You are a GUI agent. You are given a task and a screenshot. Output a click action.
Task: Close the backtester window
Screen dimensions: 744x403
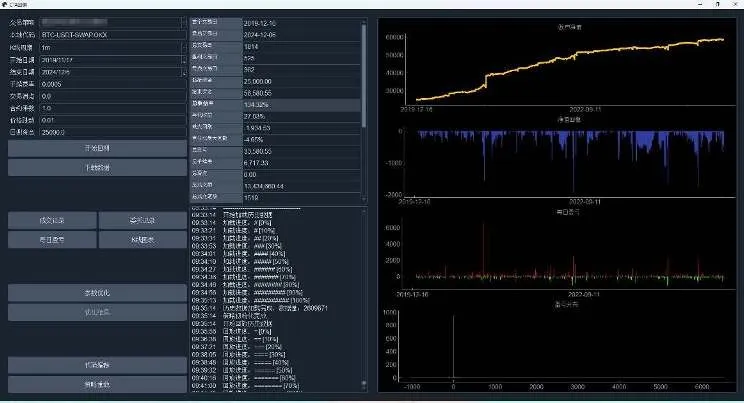(735, 4)
